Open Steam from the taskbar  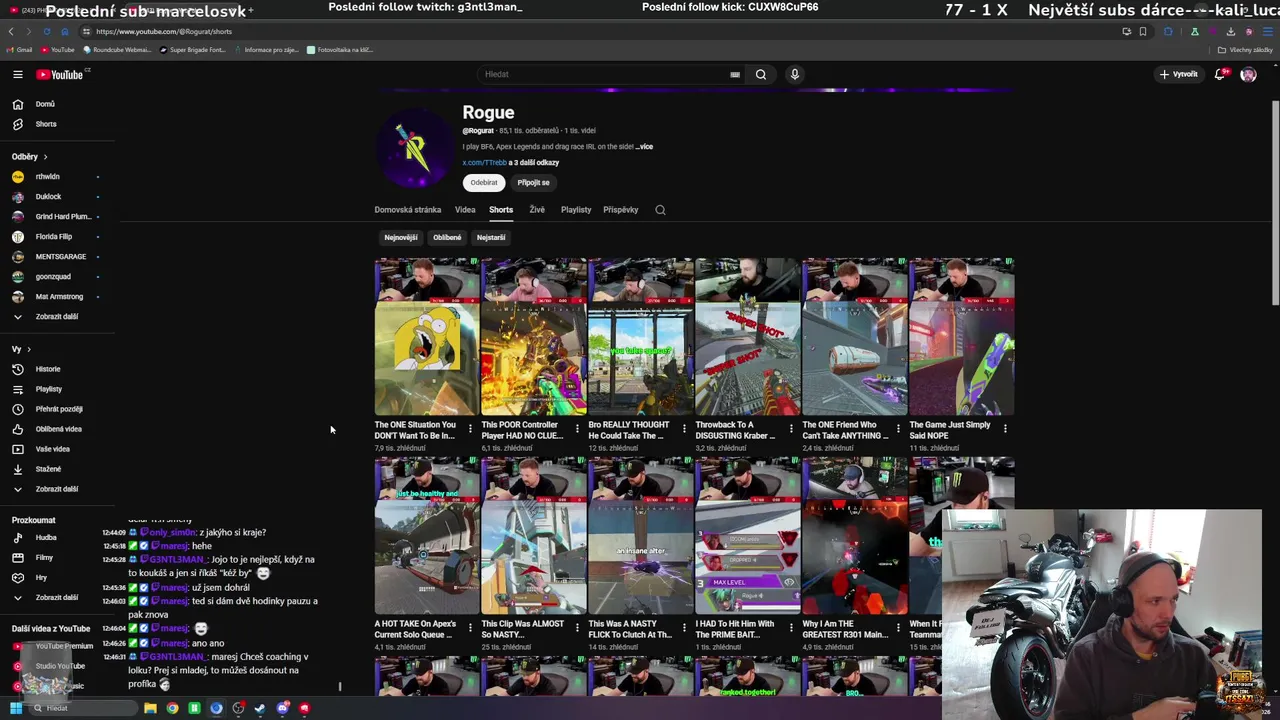point(260,708)
